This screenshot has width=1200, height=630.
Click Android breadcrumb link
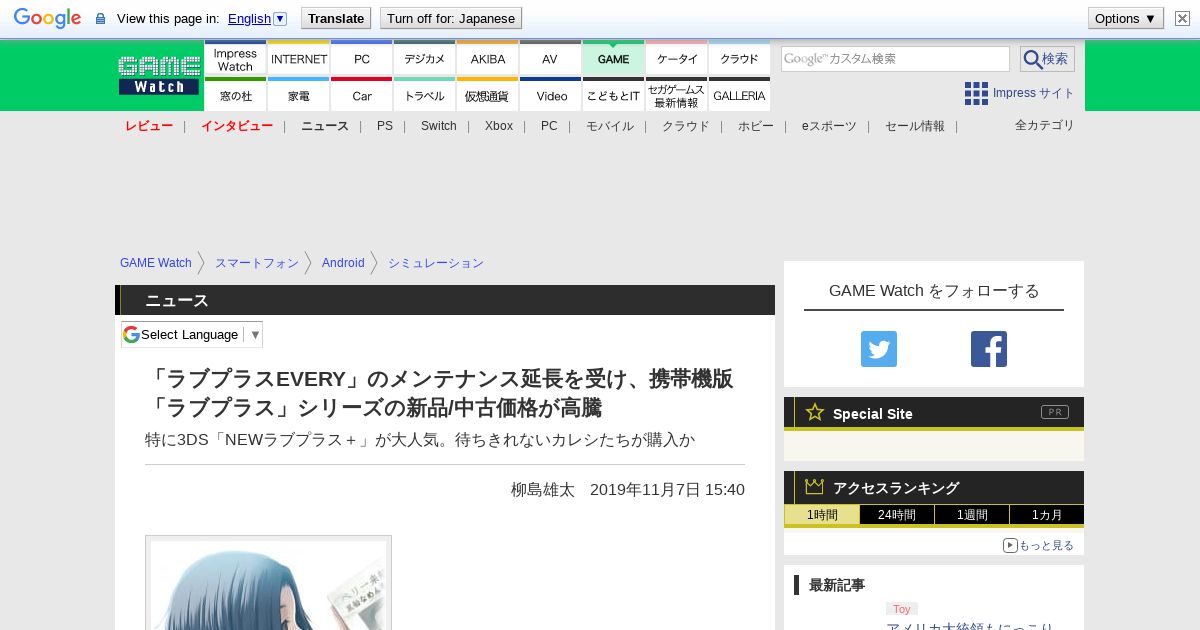click(343, 263)
